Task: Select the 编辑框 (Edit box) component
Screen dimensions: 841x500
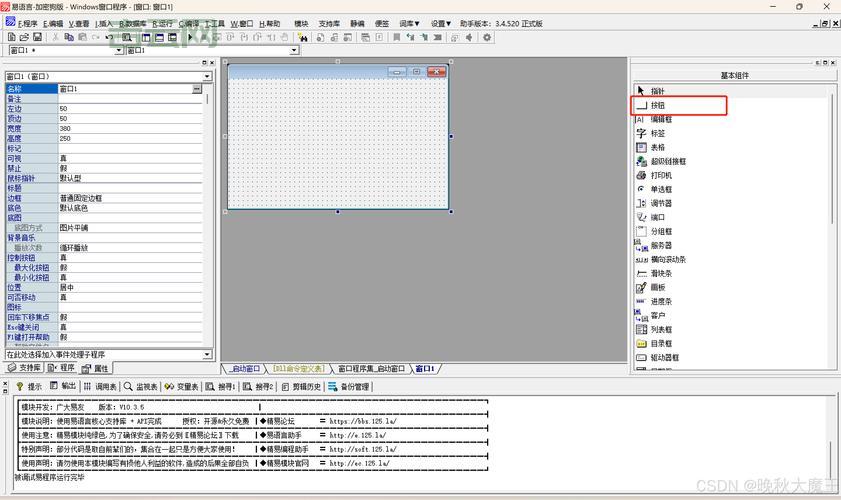Action: (x=661, y=119)
